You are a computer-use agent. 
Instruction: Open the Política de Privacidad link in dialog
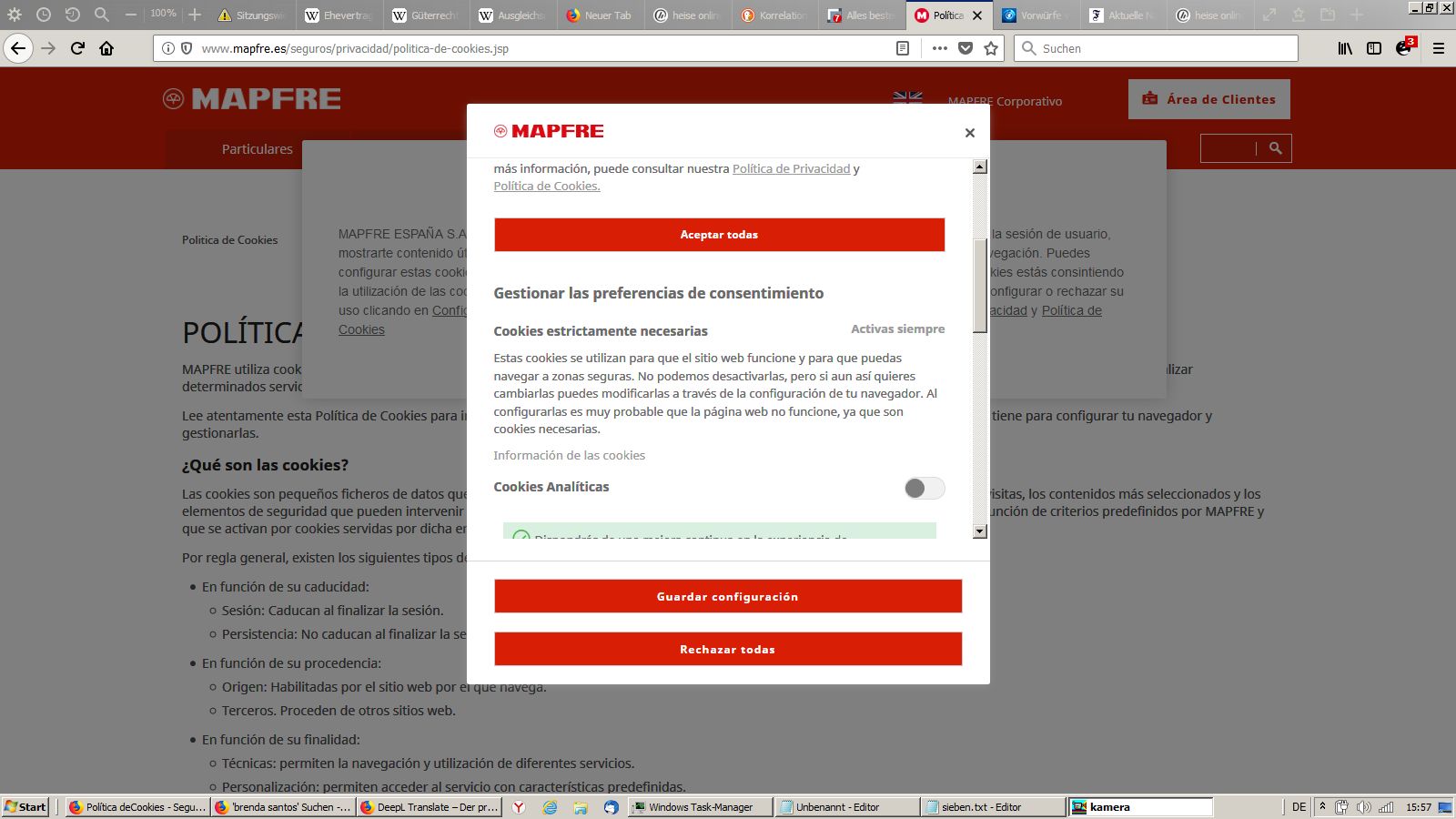[x=791, y=168]
